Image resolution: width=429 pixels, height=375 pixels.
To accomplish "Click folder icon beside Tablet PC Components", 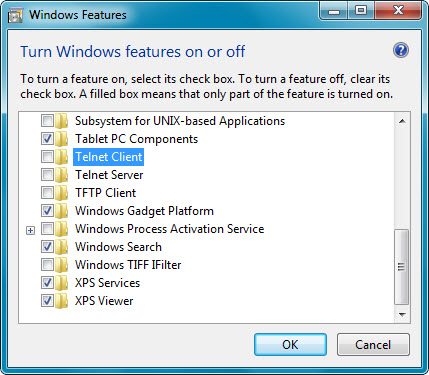I will pyautogui.click(x=62, y=139).
